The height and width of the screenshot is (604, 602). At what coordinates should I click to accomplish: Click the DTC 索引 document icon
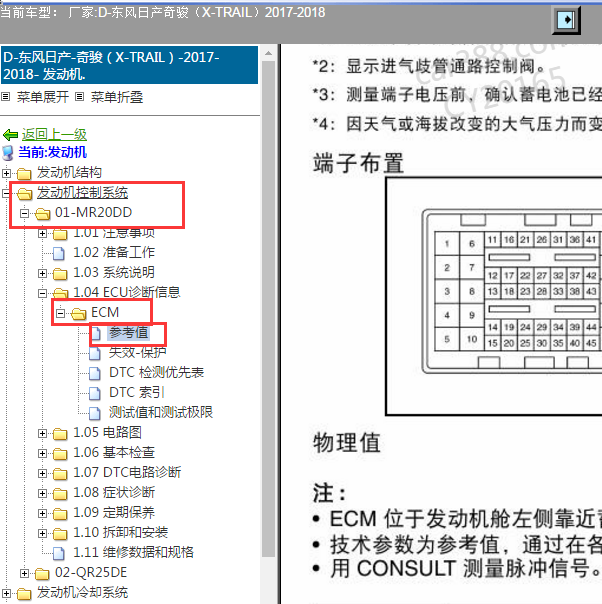(x=95, y=394)
